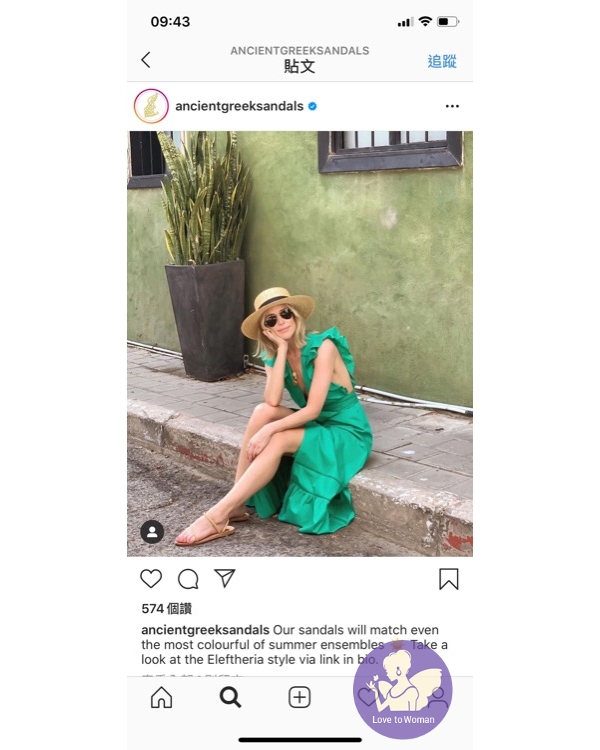Click the Love to Woman logo badge
600x750 pixels.
(403, 689)
